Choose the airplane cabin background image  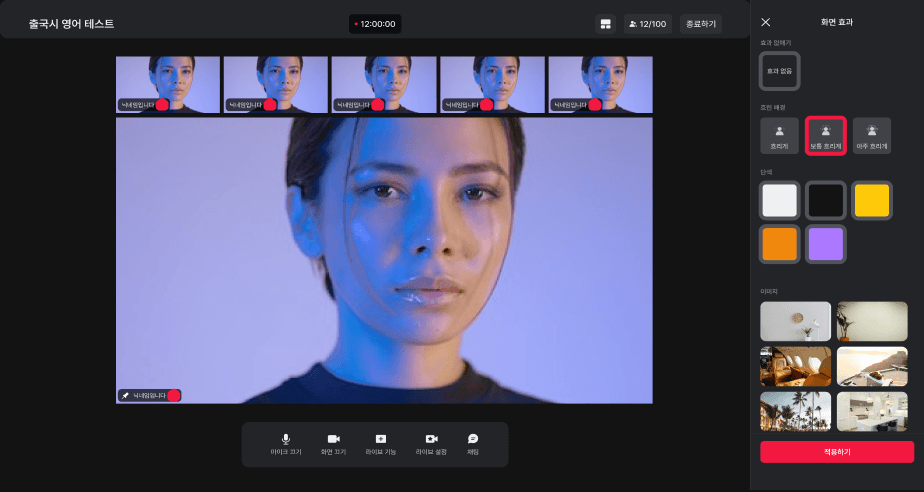(x=795, y=366)
